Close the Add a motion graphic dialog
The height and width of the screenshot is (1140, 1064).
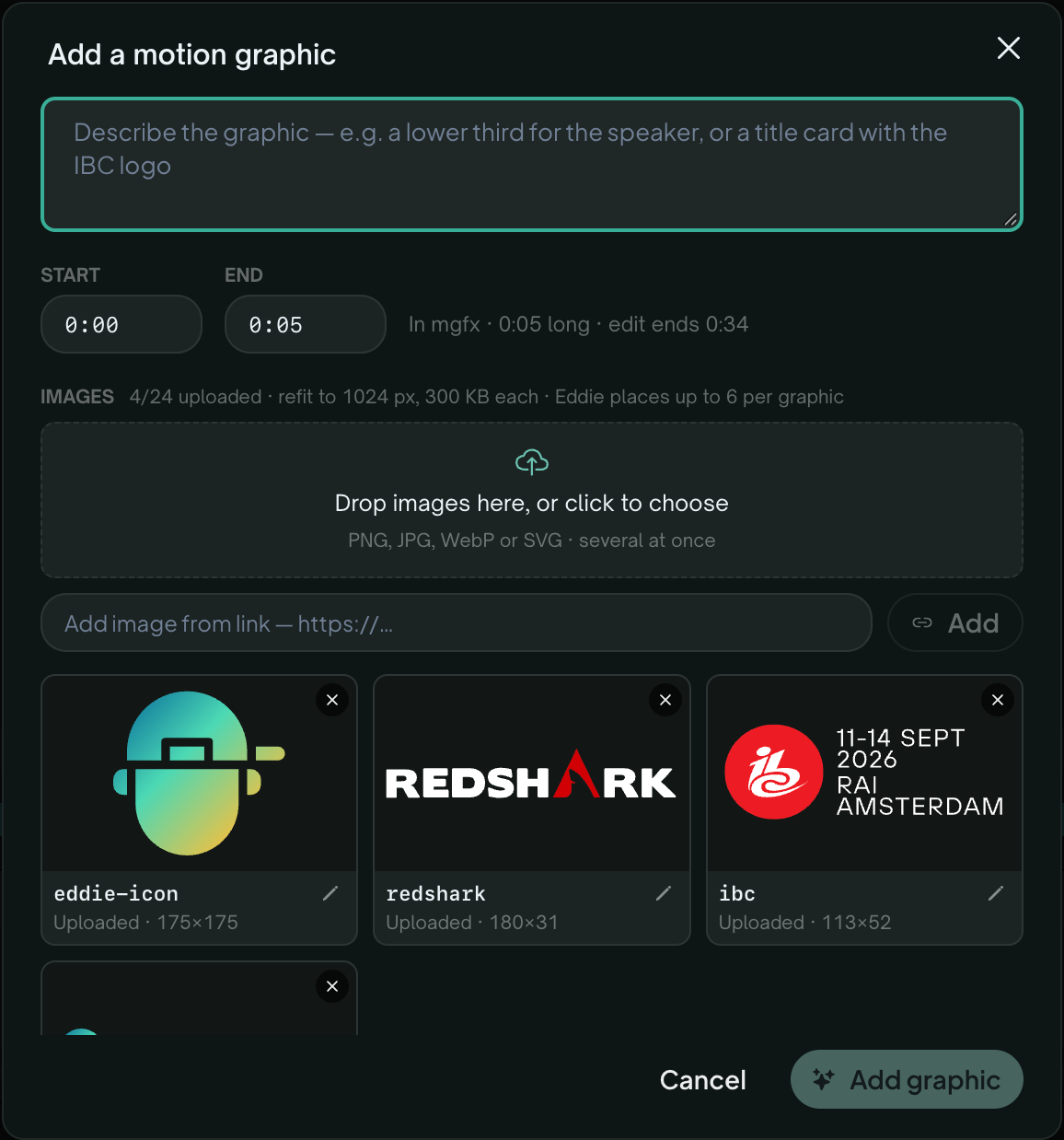pyautogui.click(x=1008, y=49)
